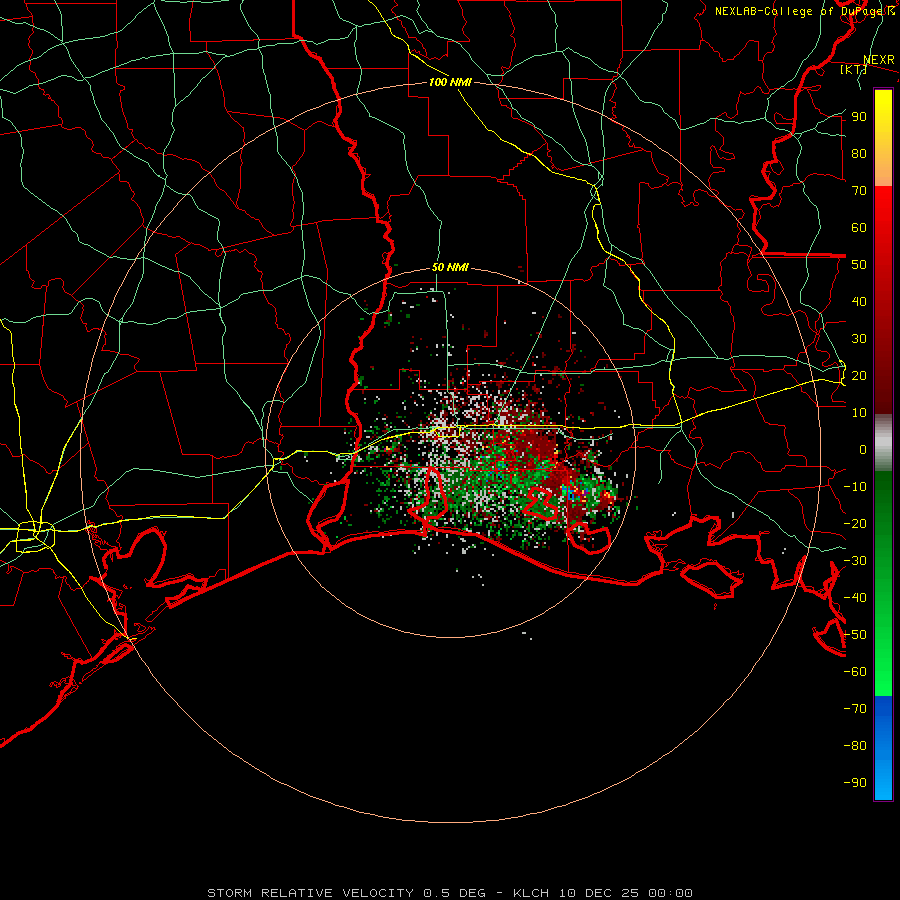The width and height of the screenshot is (900, 900).
Task: Click the positive 70 scale value
Action: [x=859, y=191]
